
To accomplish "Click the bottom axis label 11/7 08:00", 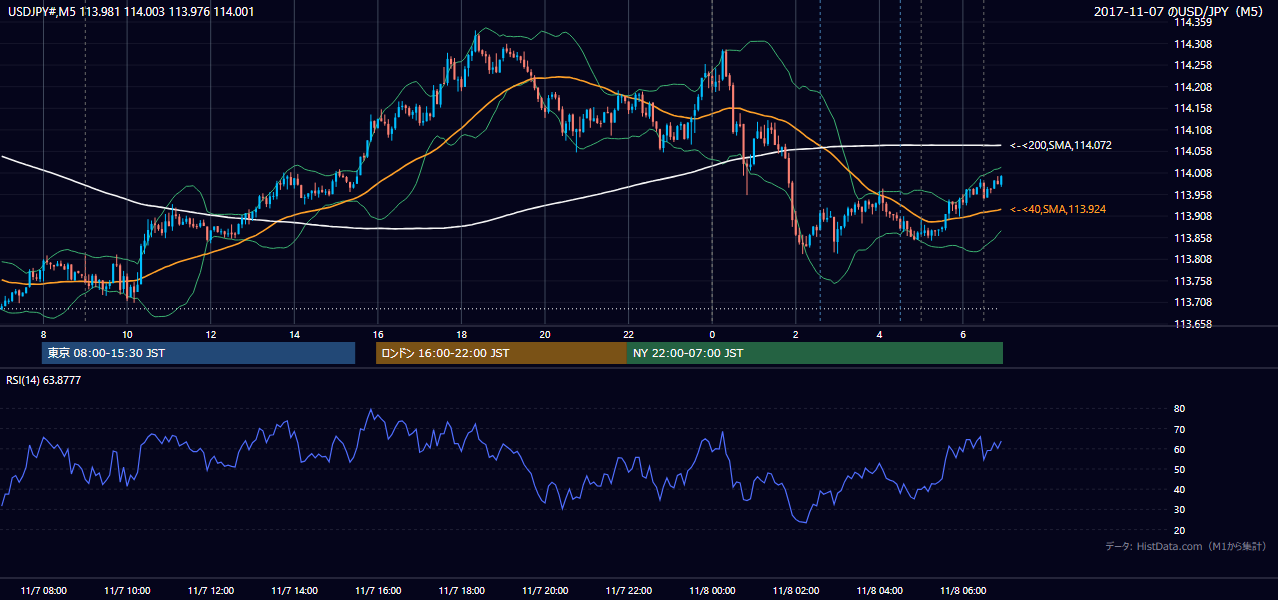I will [x=43, y=591].
